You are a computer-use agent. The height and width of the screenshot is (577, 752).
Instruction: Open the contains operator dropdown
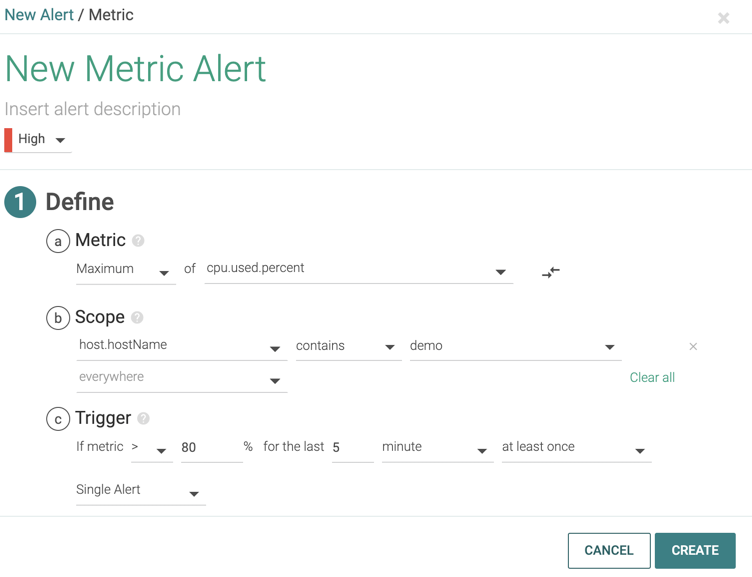pyautogui.click(x=348, y=347)
